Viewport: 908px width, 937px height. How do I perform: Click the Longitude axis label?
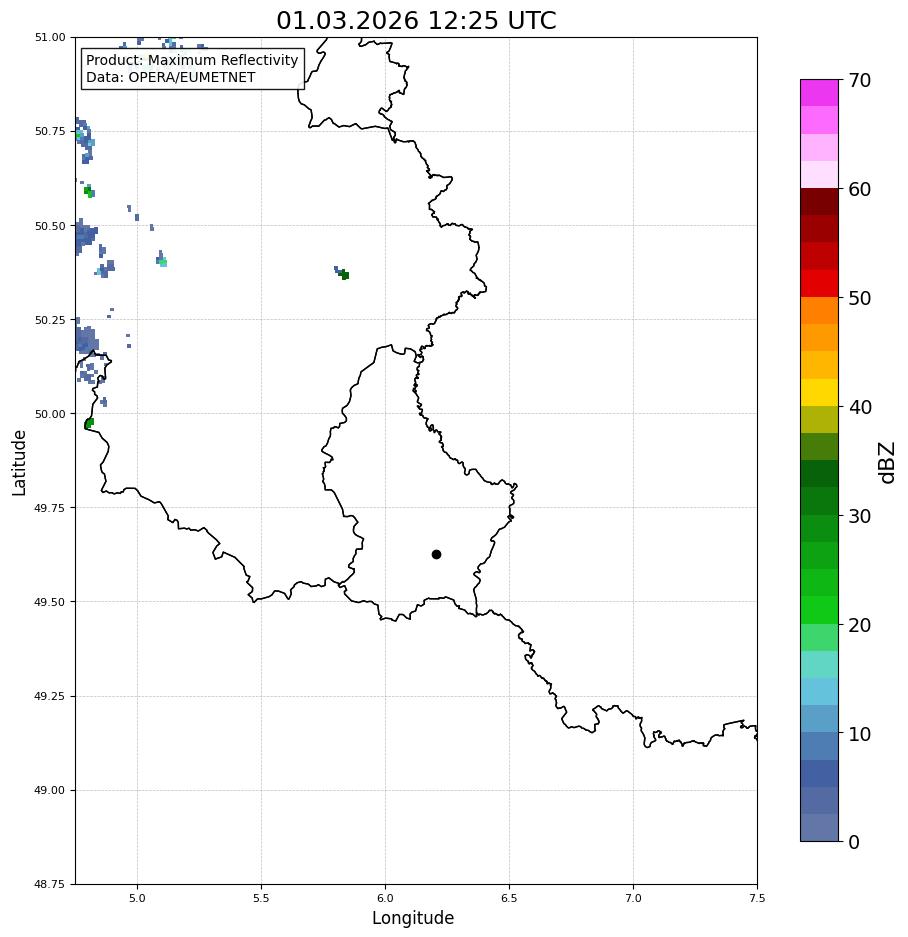(413, 917)
